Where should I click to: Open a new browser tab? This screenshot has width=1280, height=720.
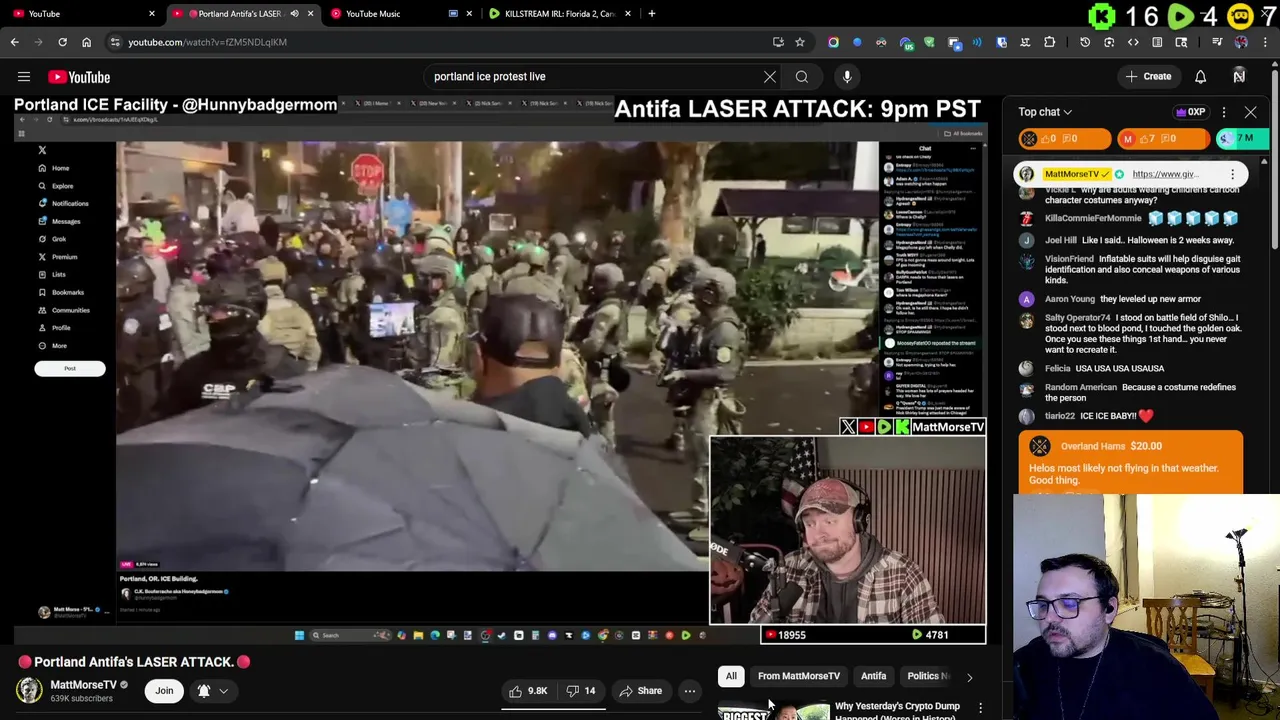(x=651, y=14)
